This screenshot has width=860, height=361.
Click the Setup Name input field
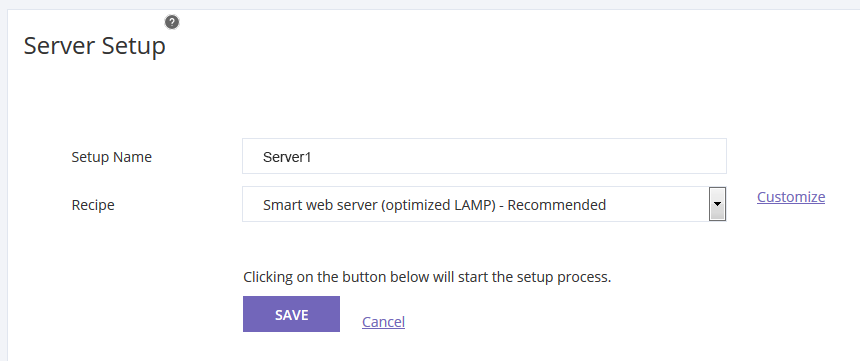pyautogui.click(x=484, y=156)
